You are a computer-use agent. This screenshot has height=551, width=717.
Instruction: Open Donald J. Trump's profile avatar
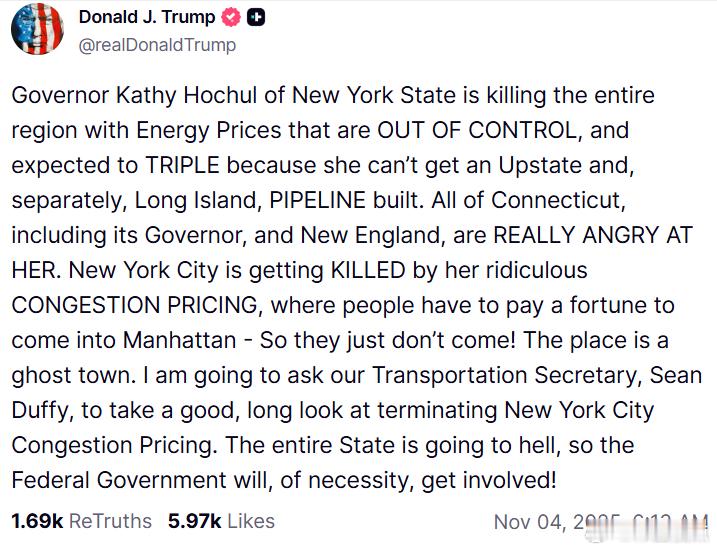[x=37, y=28]
